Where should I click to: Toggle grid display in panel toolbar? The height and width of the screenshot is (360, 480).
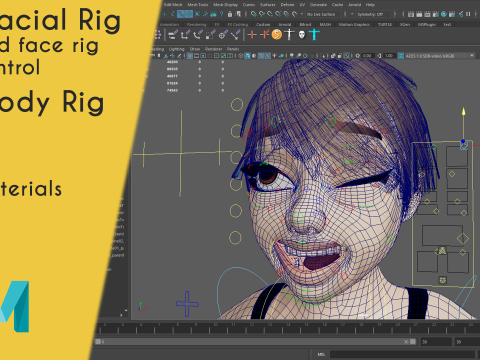(190, 56)
